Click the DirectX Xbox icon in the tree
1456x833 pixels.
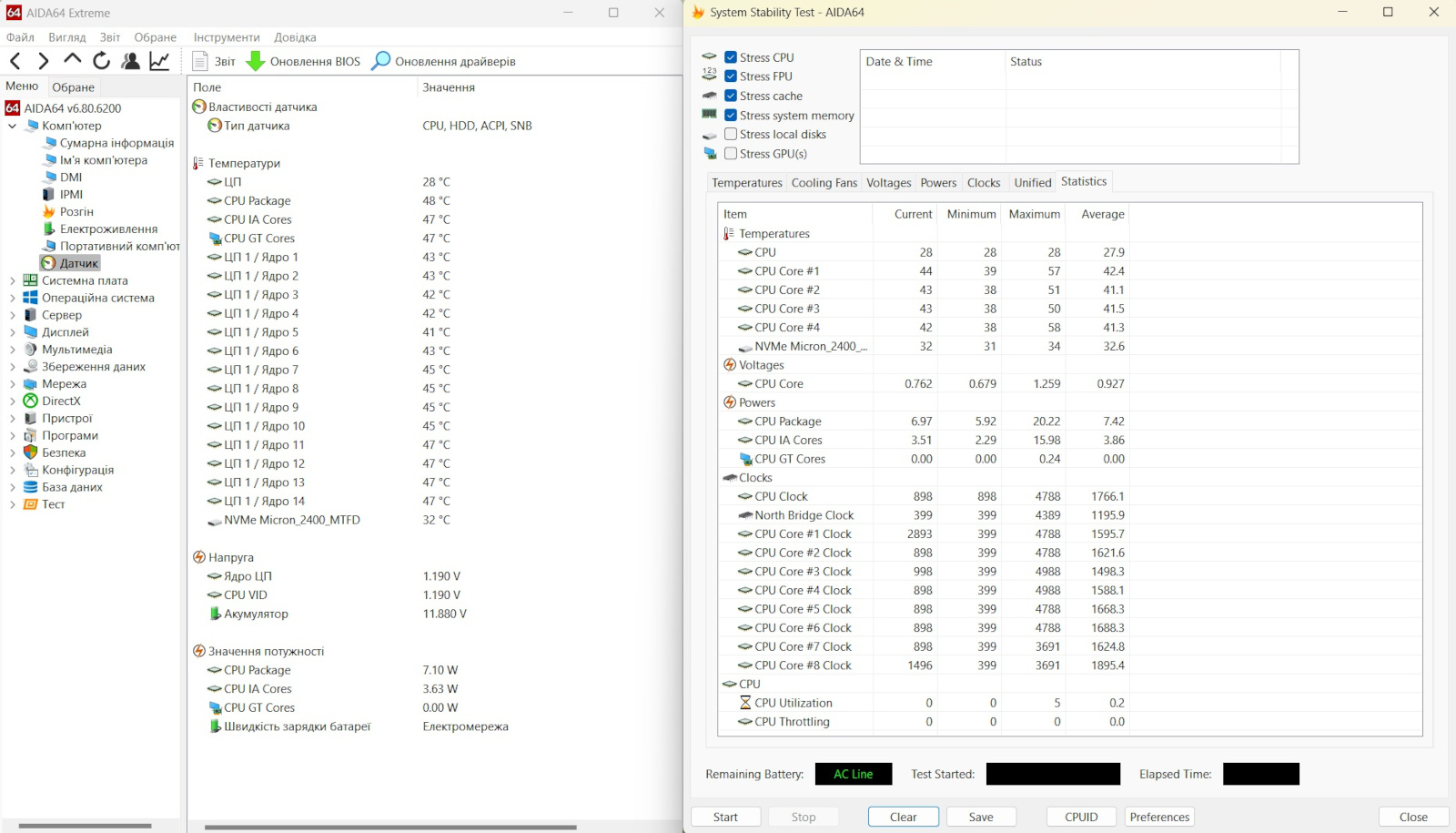[x=31, y=401]
